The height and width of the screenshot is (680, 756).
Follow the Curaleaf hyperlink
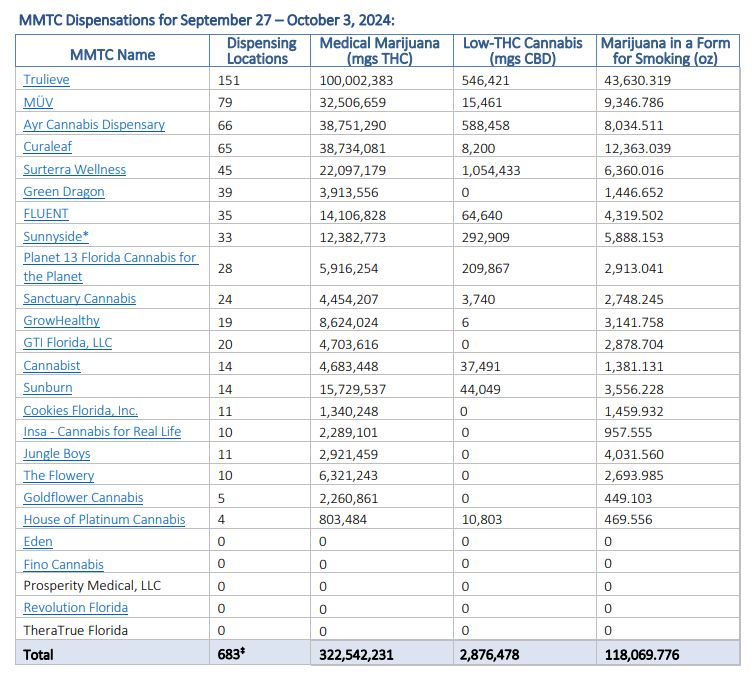(48, 147)
